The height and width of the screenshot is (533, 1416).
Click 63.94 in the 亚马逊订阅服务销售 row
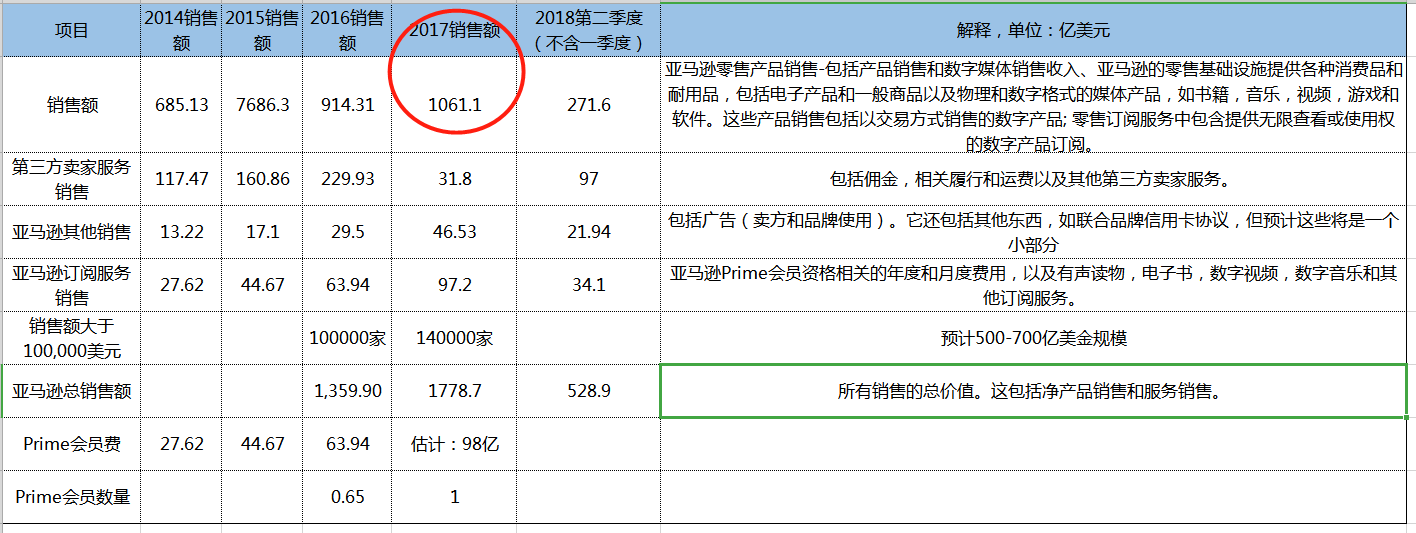point(347,285)
